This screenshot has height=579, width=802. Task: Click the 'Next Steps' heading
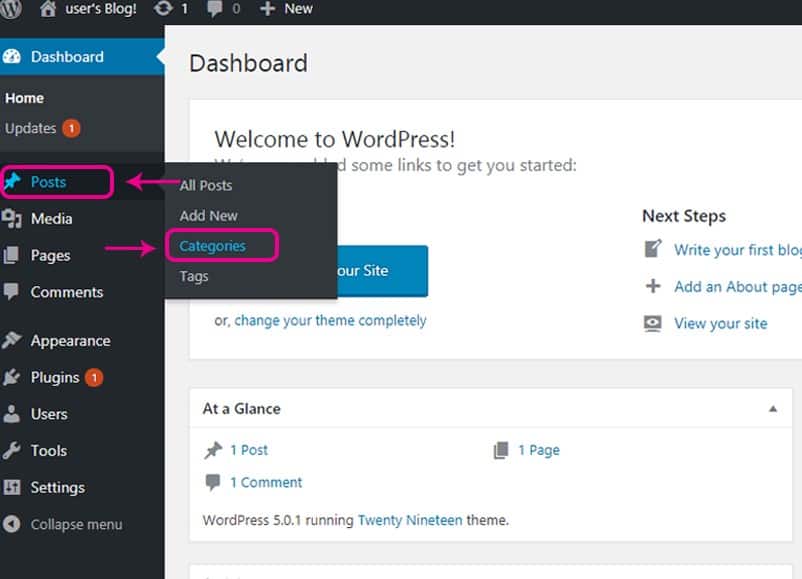pyautogui.click(x=684, y=216)
